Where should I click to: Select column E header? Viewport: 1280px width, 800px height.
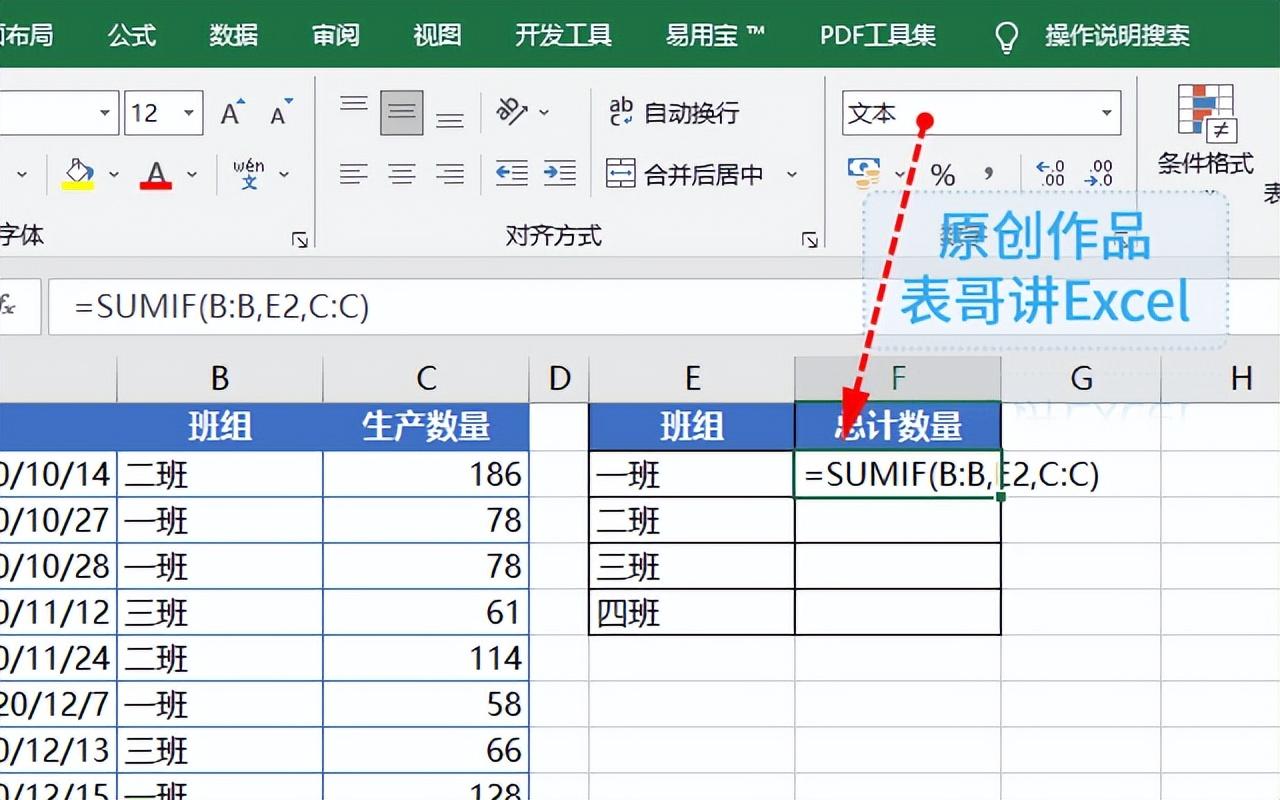692,378
